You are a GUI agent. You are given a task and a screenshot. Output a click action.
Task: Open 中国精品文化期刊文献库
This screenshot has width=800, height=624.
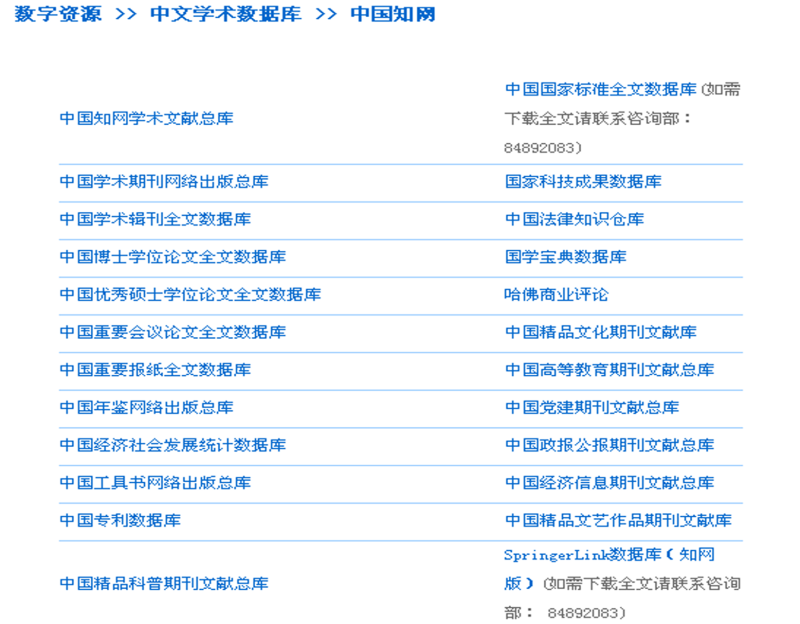coord(601,332)
